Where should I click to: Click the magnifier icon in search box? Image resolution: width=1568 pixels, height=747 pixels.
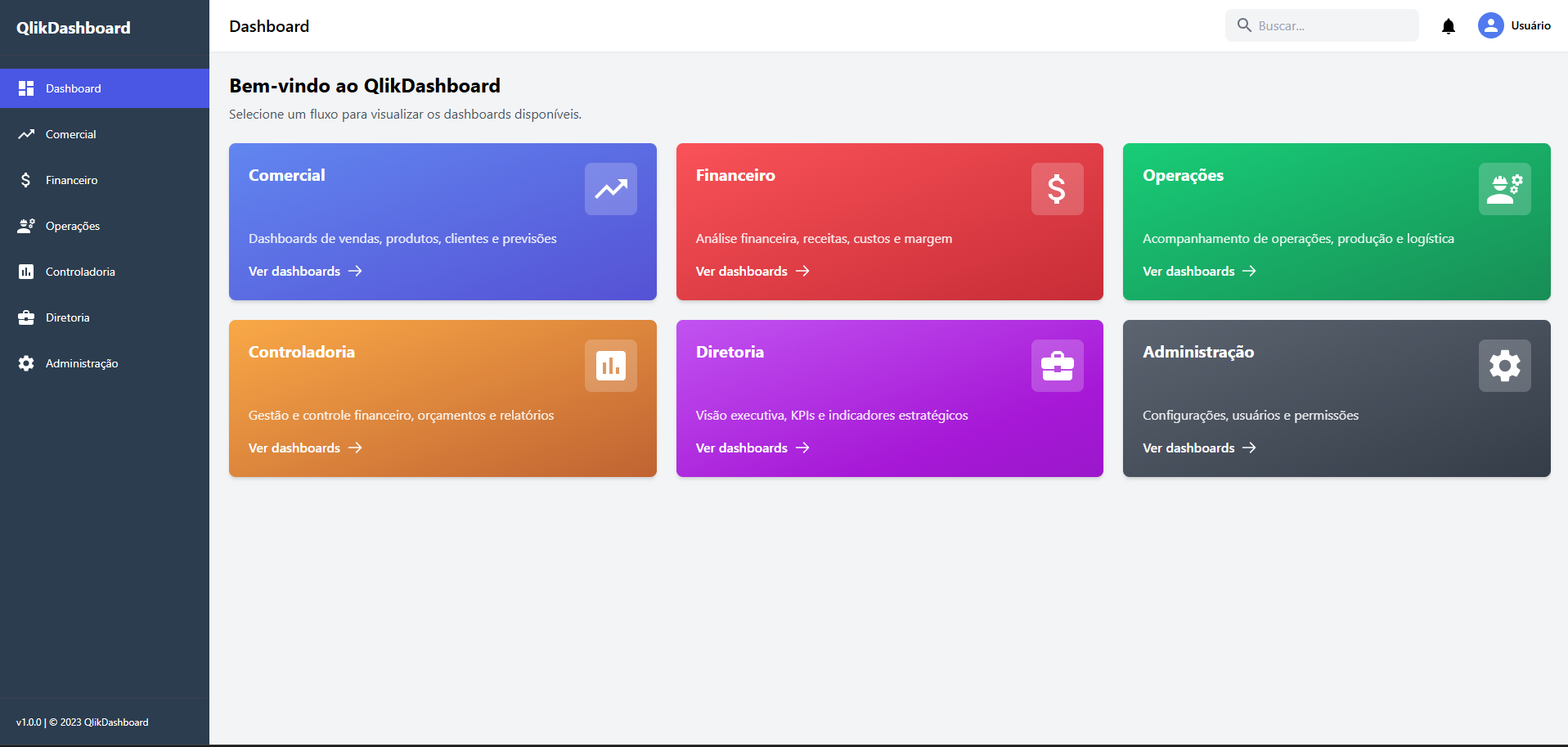click(x=1244, y=25)
